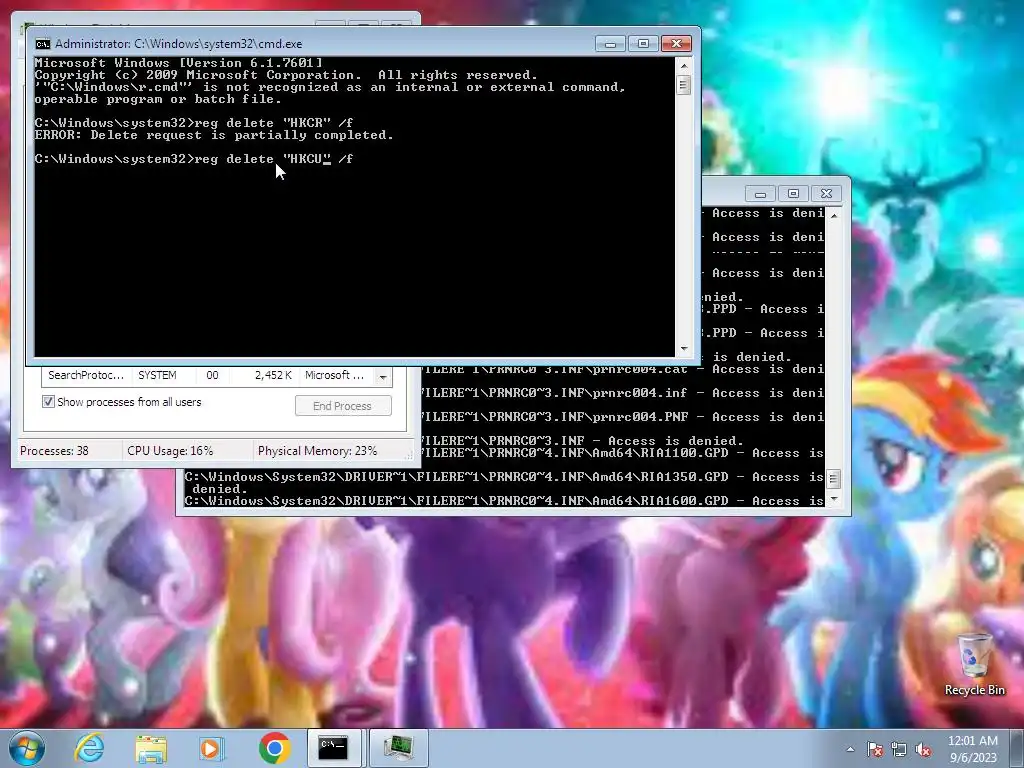This screenshot has width=1024, height=768.
Task: Click the Administrator cmd.exe title bar text
Action: coord(178,44)
